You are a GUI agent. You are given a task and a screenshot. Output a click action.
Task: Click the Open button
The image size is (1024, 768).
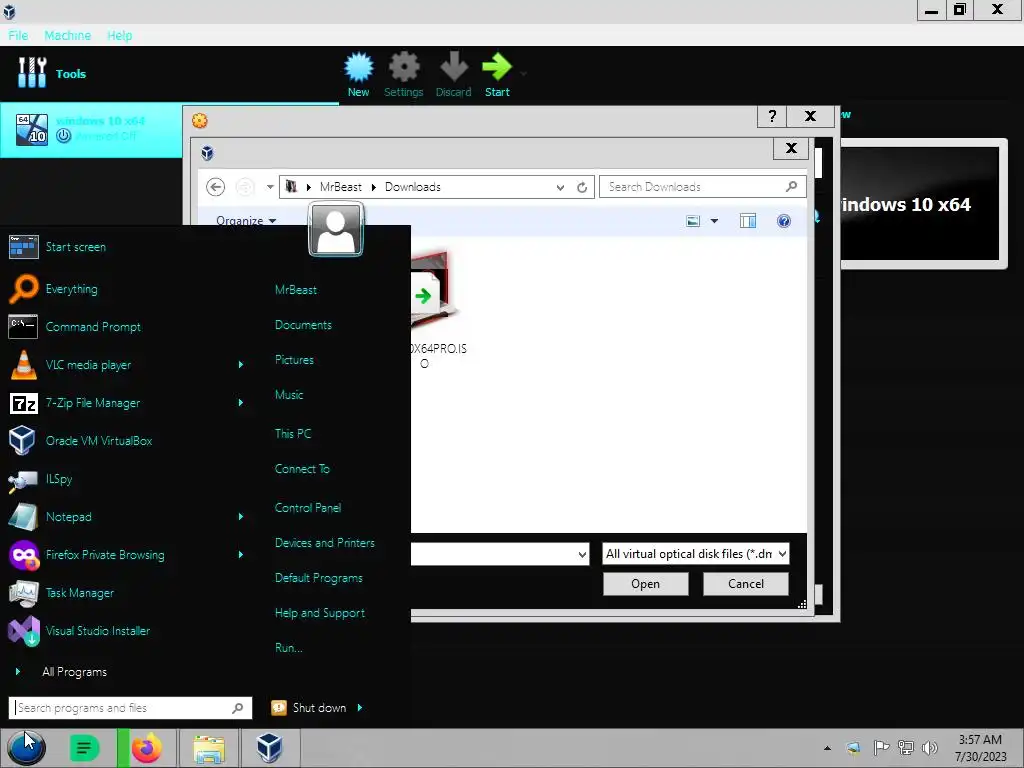645,584
